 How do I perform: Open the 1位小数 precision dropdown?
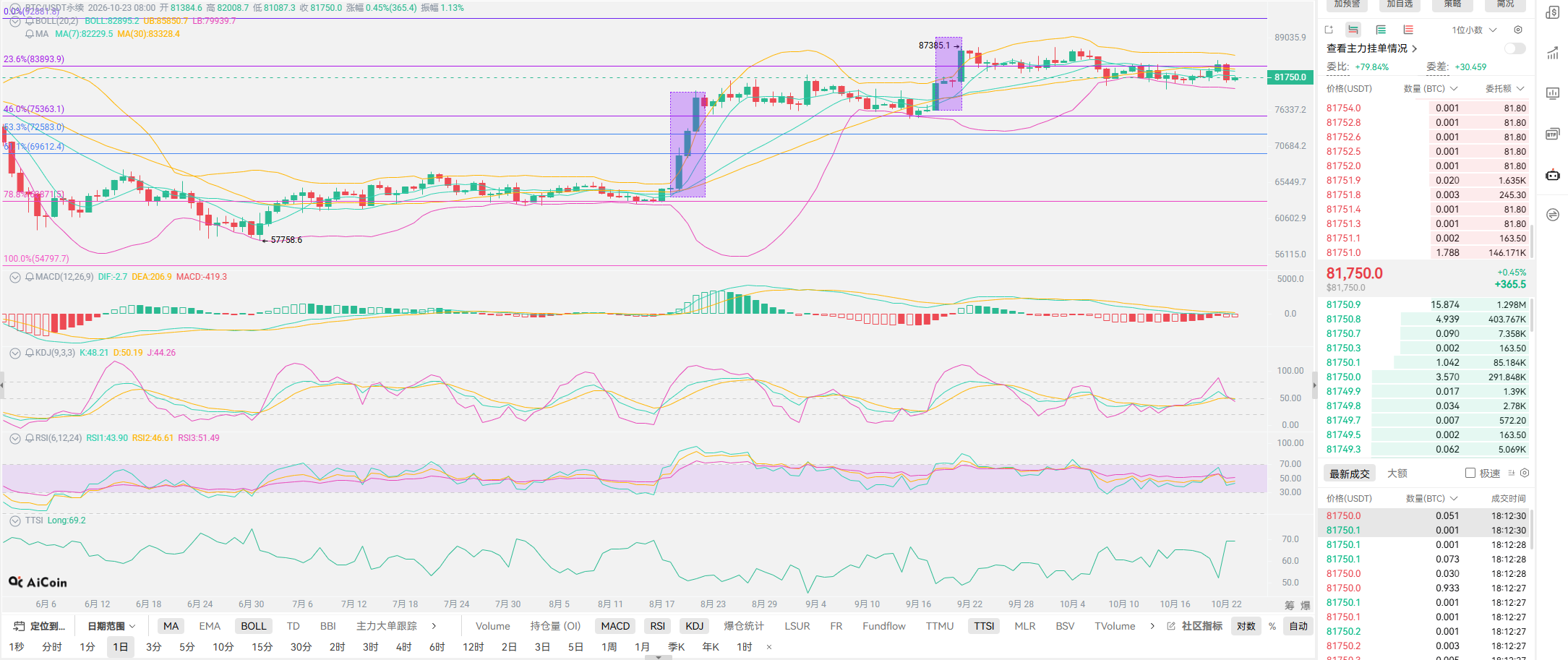click(1473, 30)
